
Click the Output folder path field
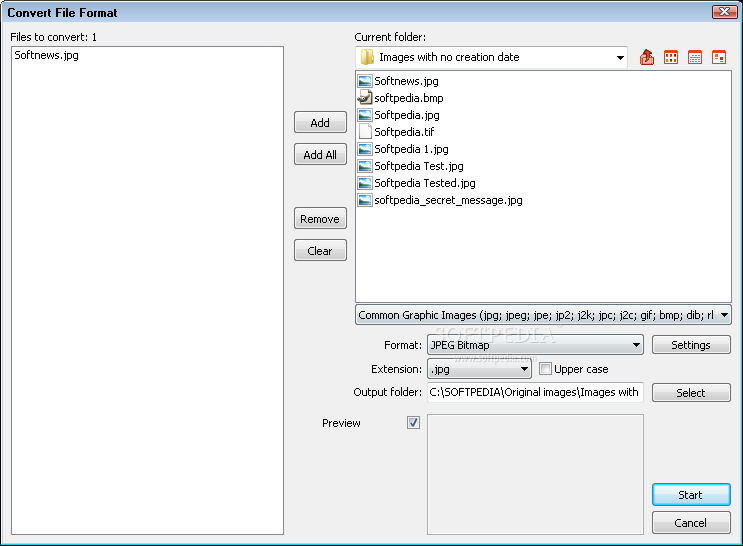pyautogui.click(x=535, y=392)
